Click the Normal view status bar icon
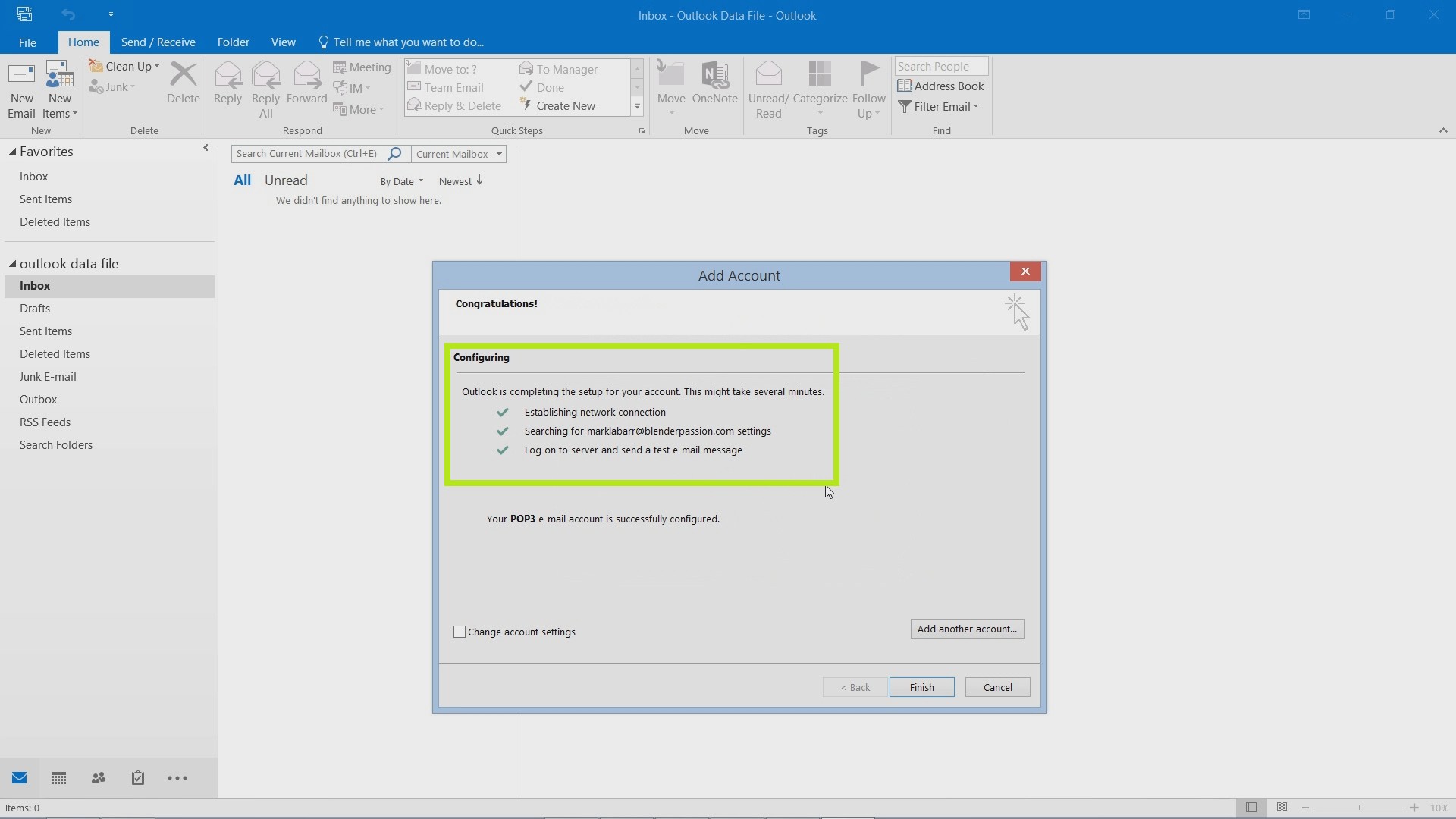The height and width of the screenshot is (819, 1456). pos(1251,808)
